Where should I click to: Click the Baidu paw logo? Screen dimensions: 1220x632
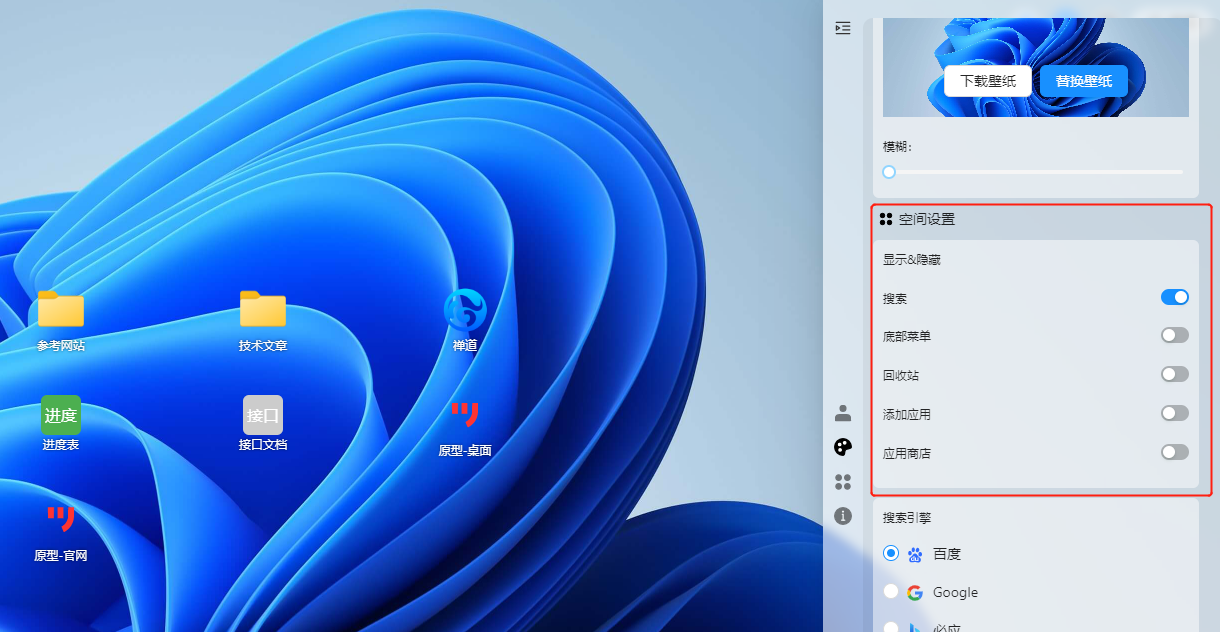[915, 554]
